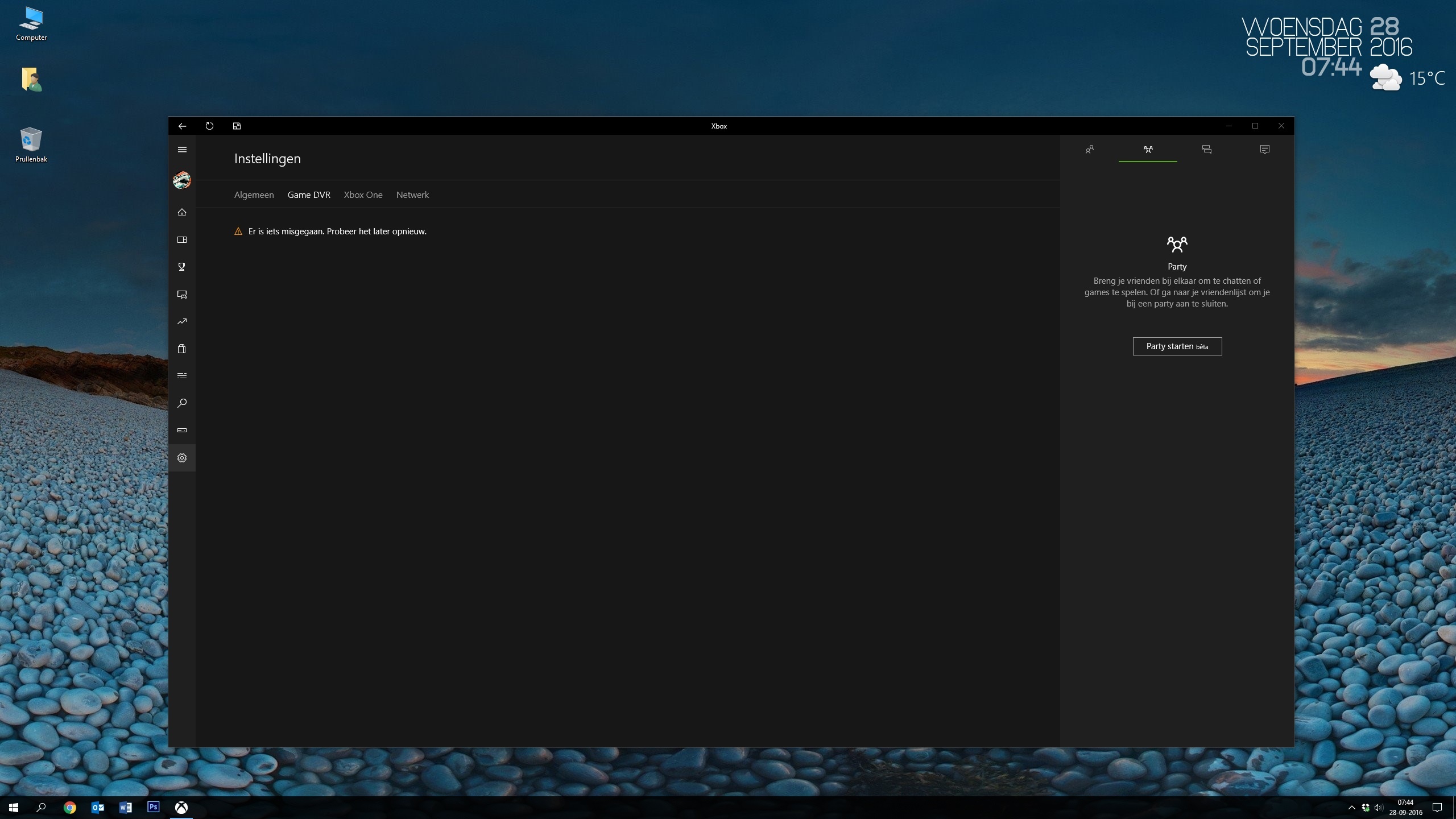Show hidden system tray icons
The height and width of the screenshot is (819, 1456).
(1352, 808)
